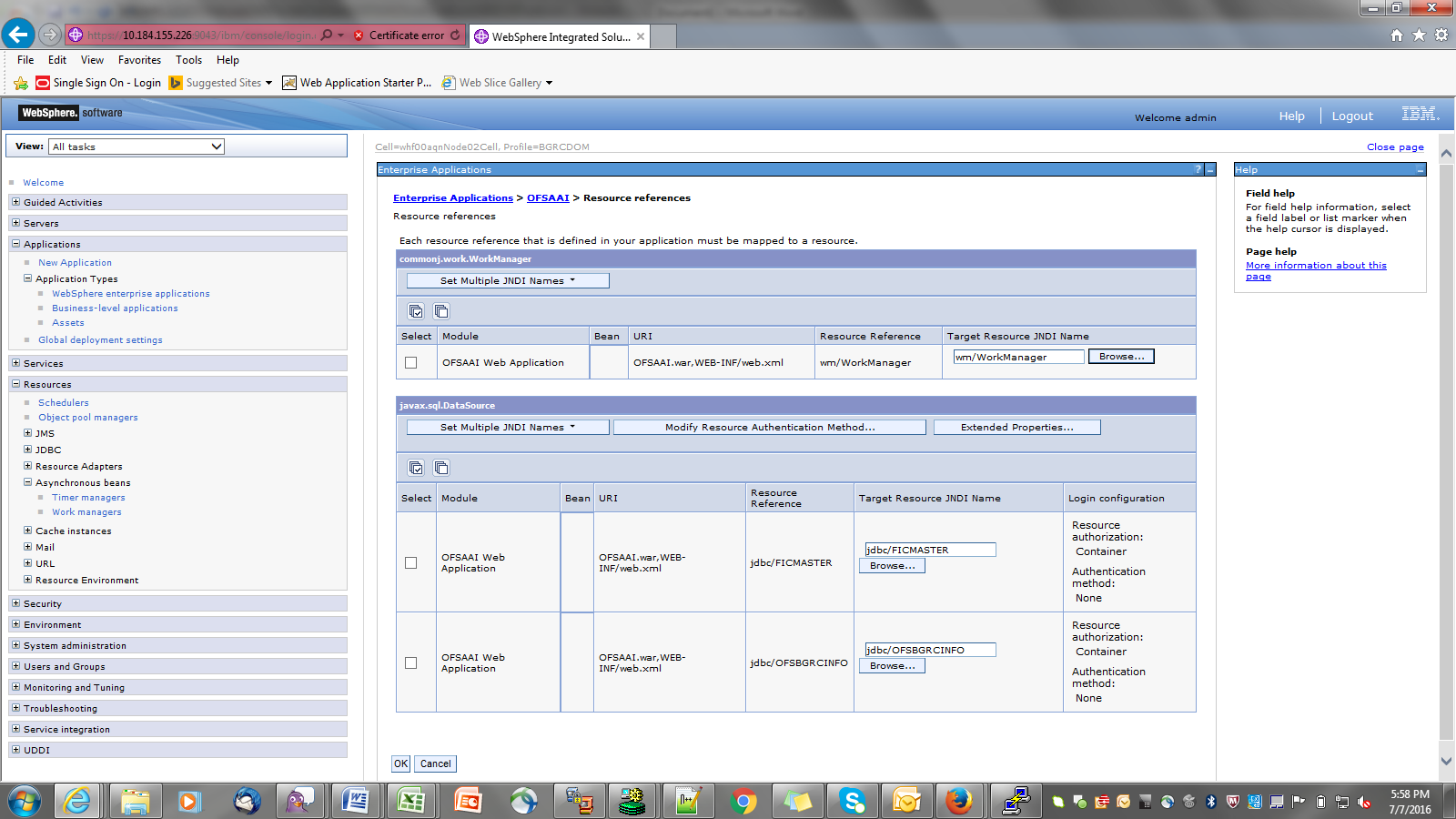Click the wm/WorkManager JNDI name field
Screen dimensions: 1456x819
click(1019, 357)
